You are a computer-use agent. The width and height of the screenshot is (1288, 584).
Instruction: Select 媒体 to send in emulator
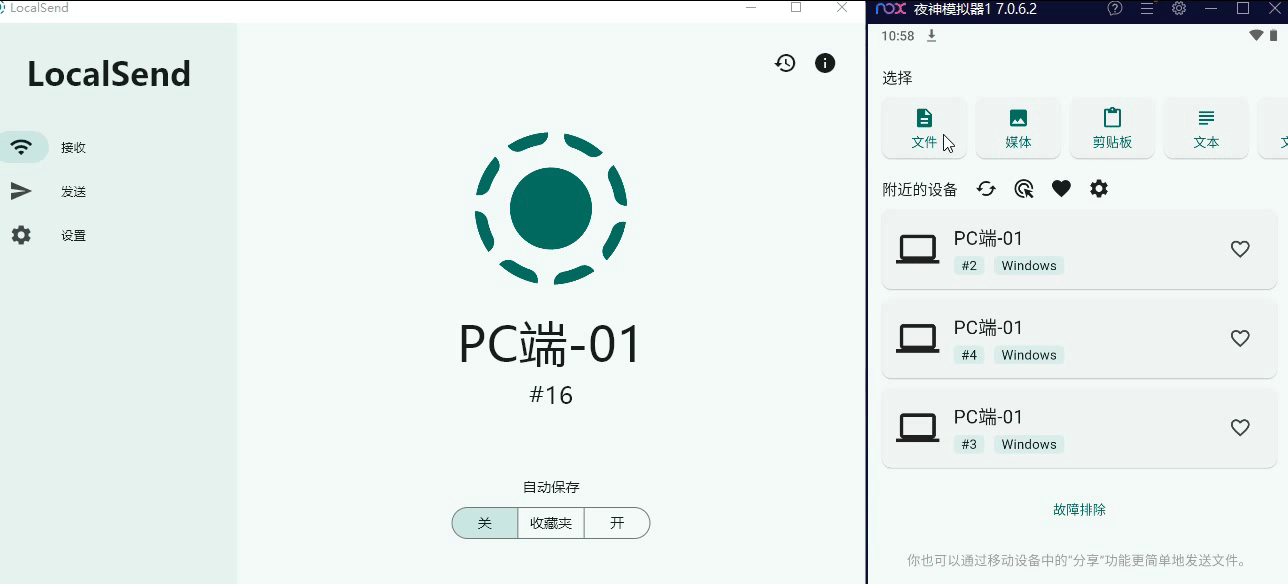(1018, 128)
